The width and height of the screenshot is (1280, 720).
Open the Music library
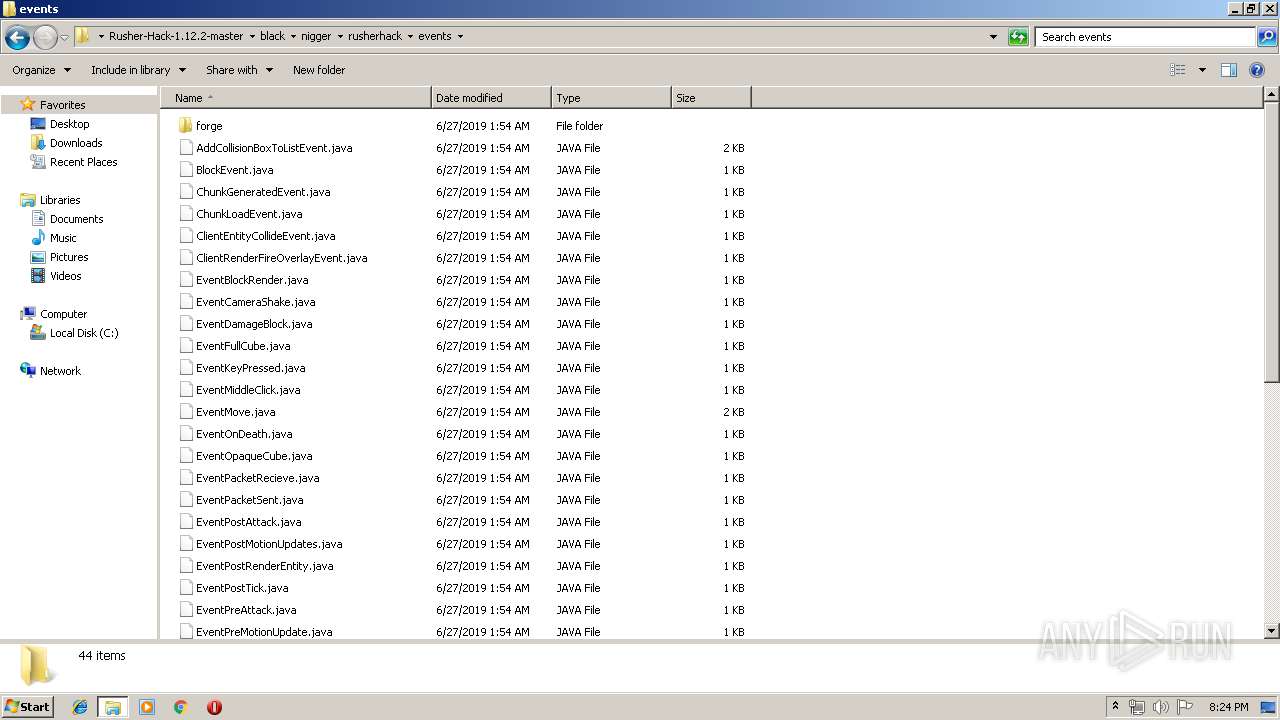63,238
